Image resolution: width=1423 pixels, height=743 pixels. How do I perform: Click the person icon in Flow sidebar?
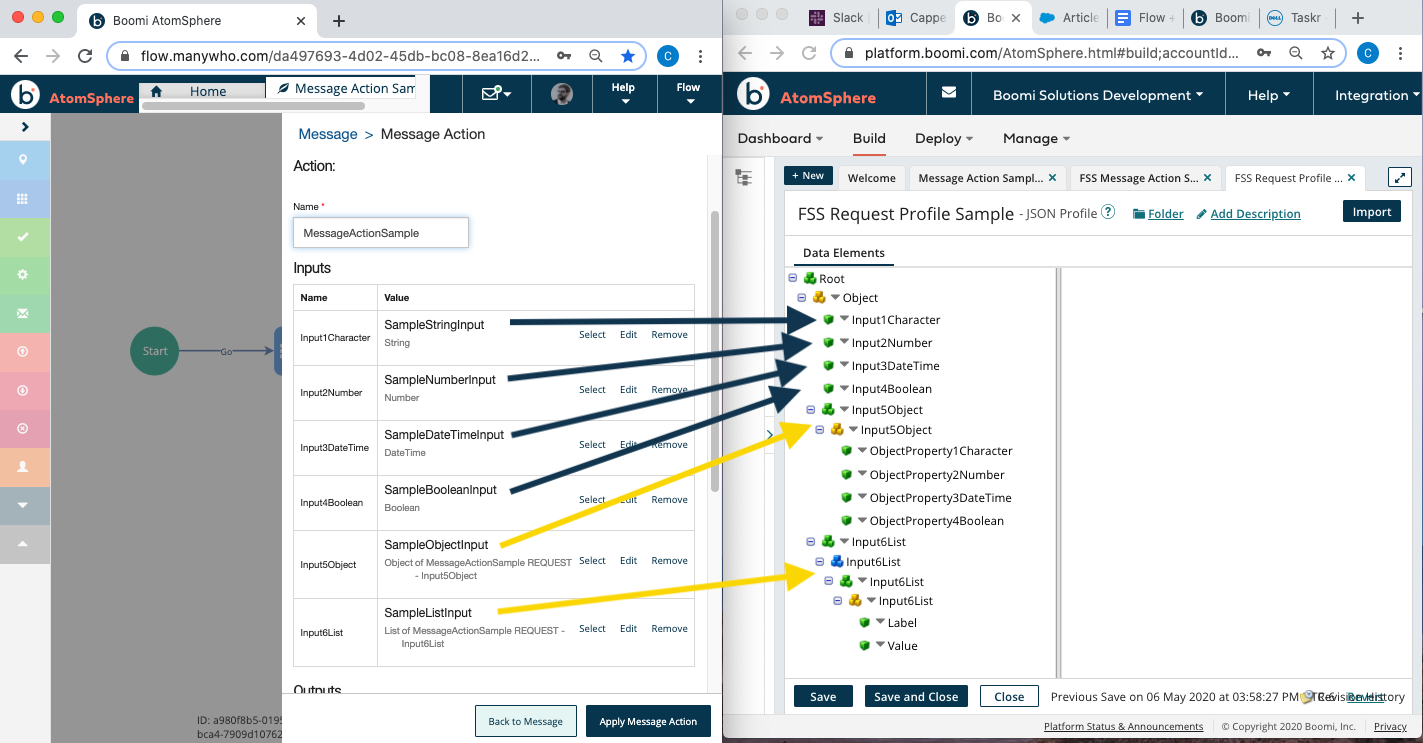click(x=23, y=467)
